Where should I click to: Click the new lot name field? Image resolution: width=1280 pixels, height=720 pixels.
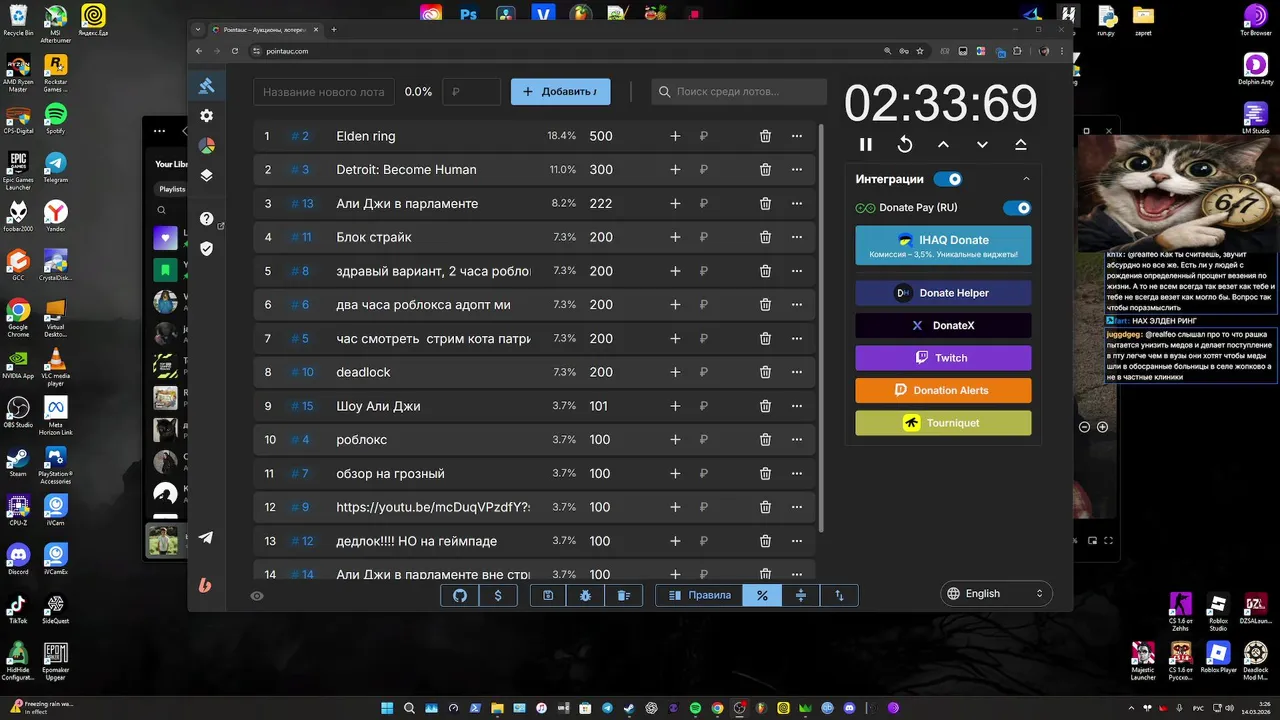[x=323, y=92]
